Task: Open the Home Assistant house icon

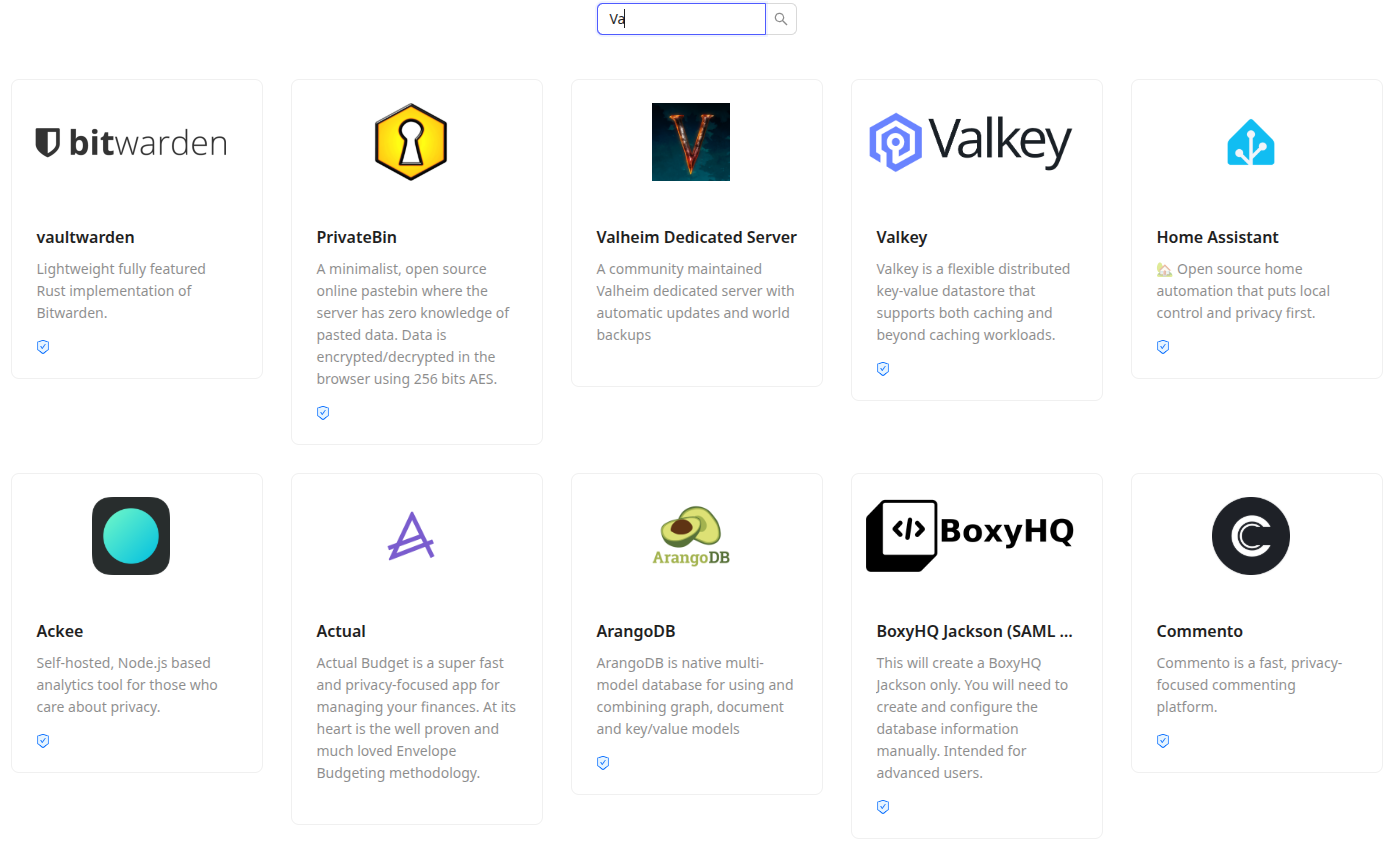Action: click(1251, 142)
